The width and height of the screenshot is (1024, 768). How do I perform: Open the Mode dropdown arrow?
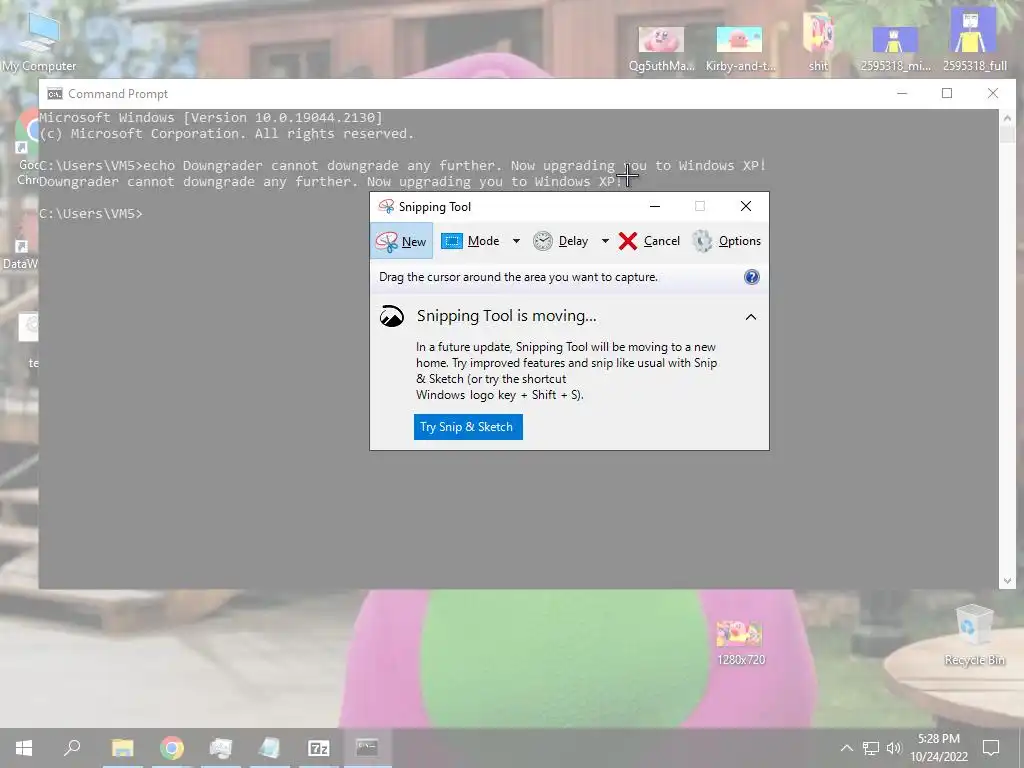click(x=516, y=241)
